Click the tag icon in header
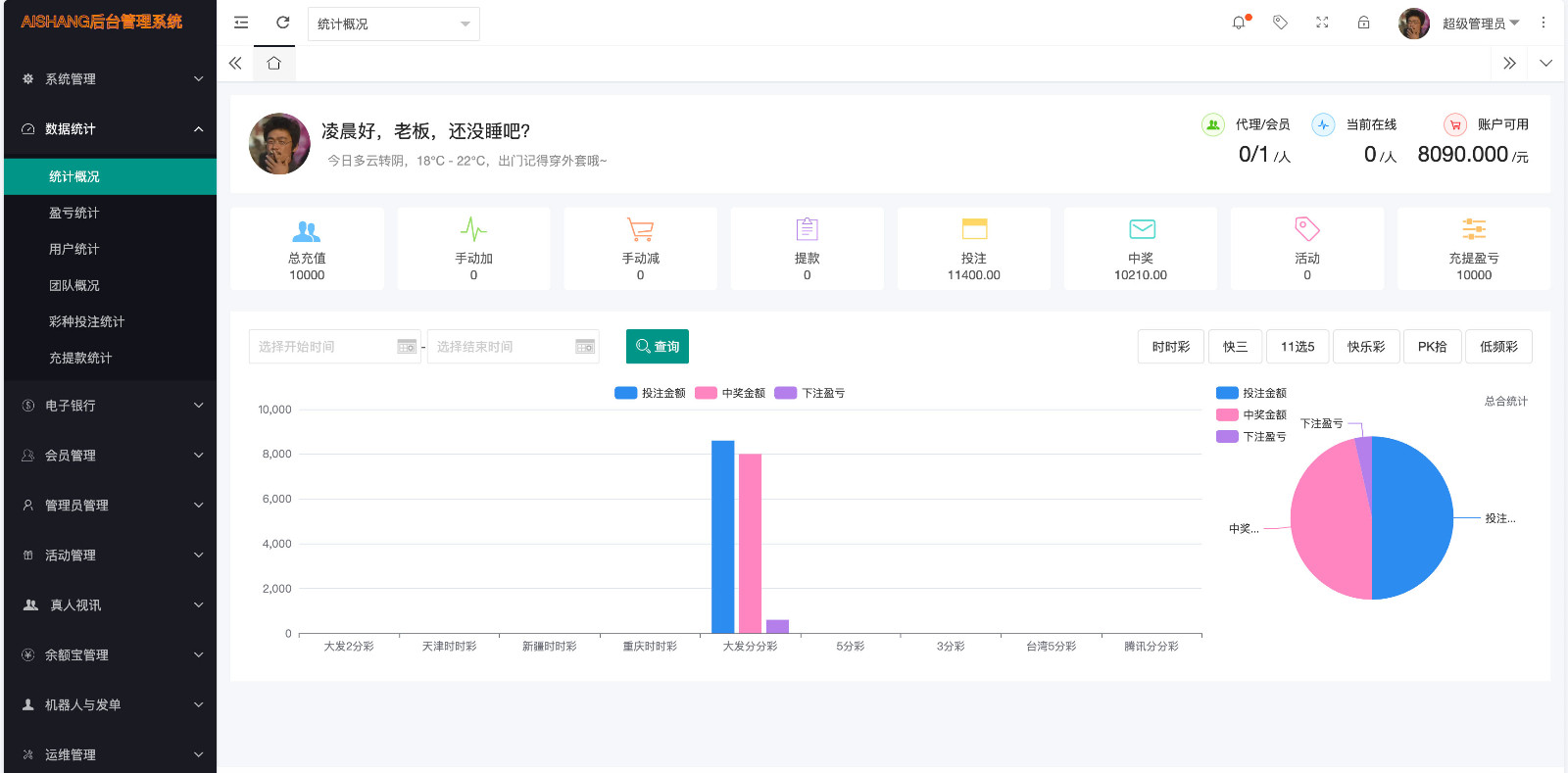1568x773 pixels. [1280, 23]
